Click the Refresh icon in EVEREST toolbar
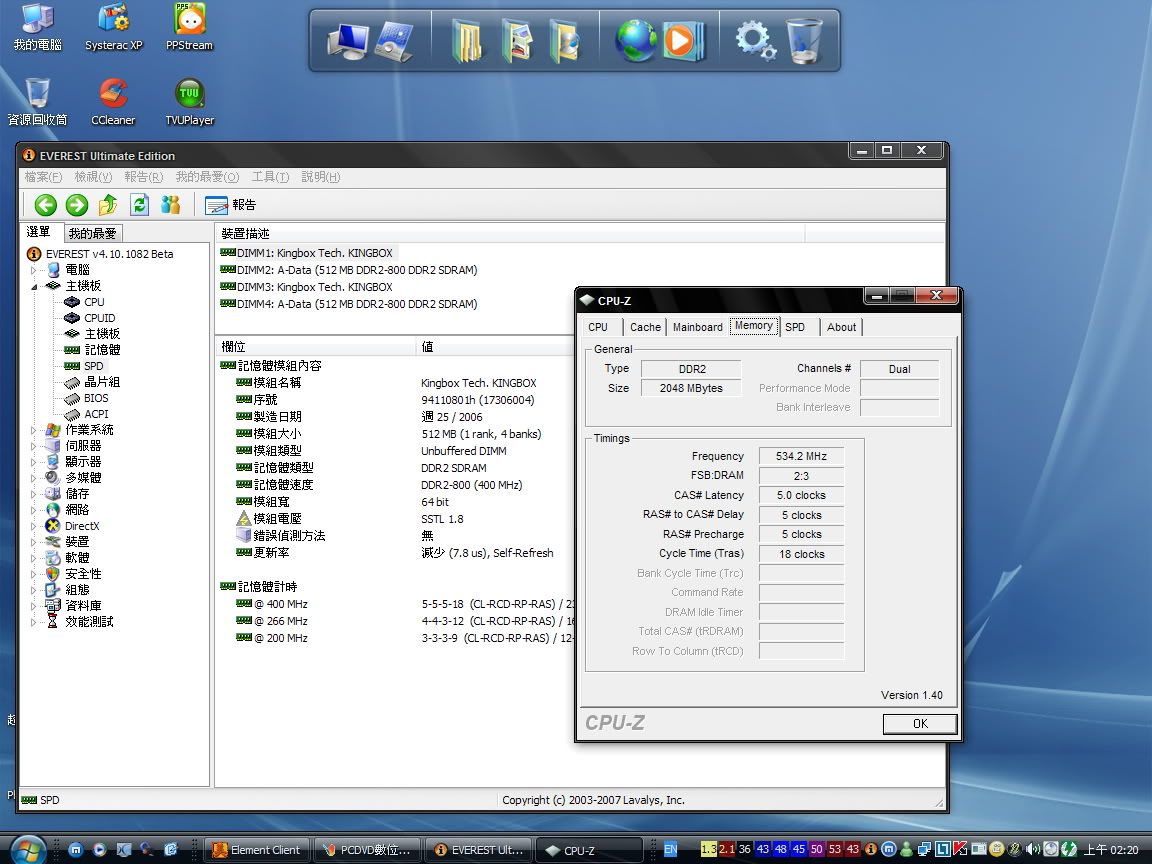The height and width of the screenshot is (864, 1152). [x=140, y=205]
